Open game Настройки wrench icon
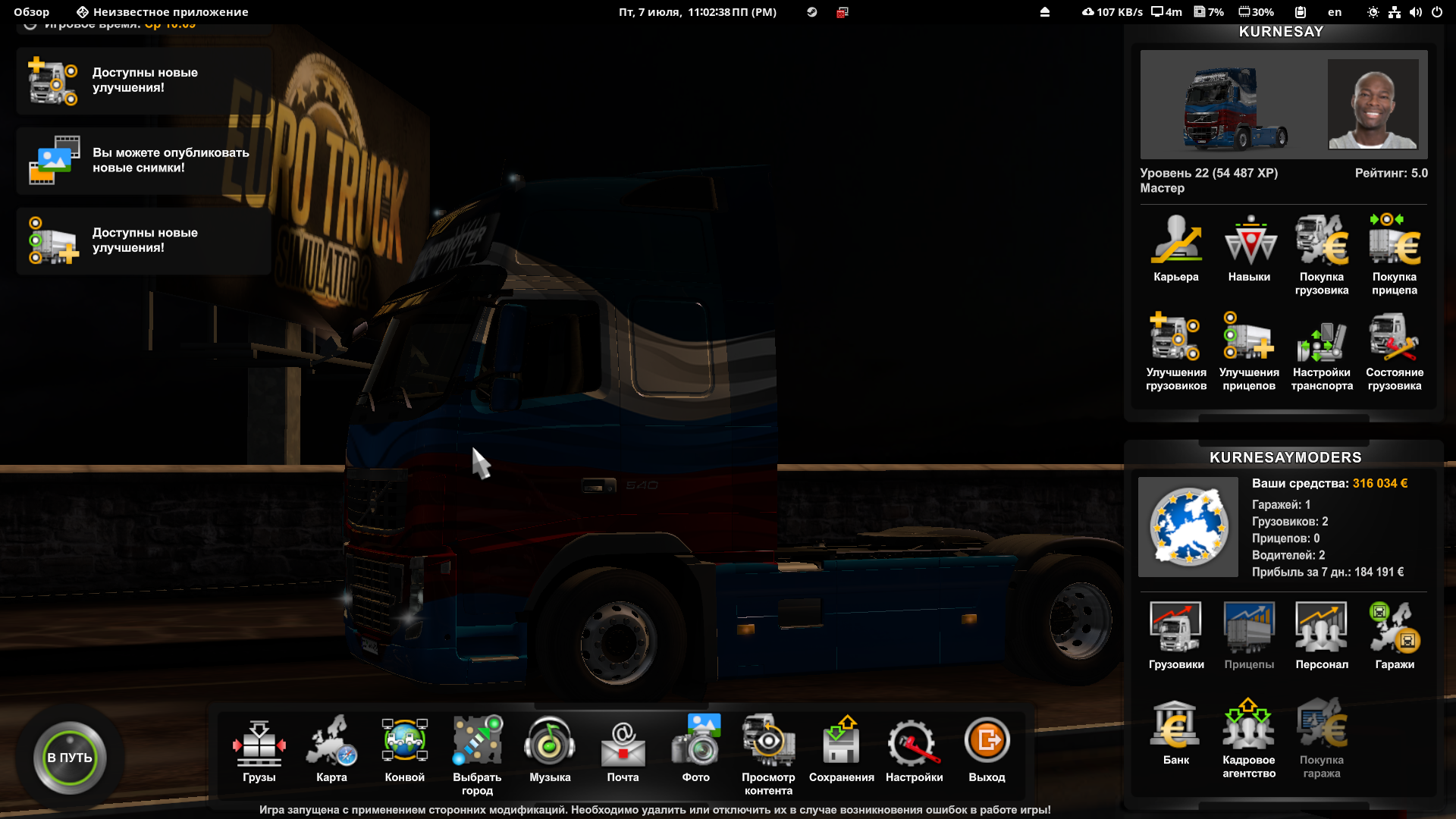This screenshot has height=819, width=1456. [x=914, y=743]
